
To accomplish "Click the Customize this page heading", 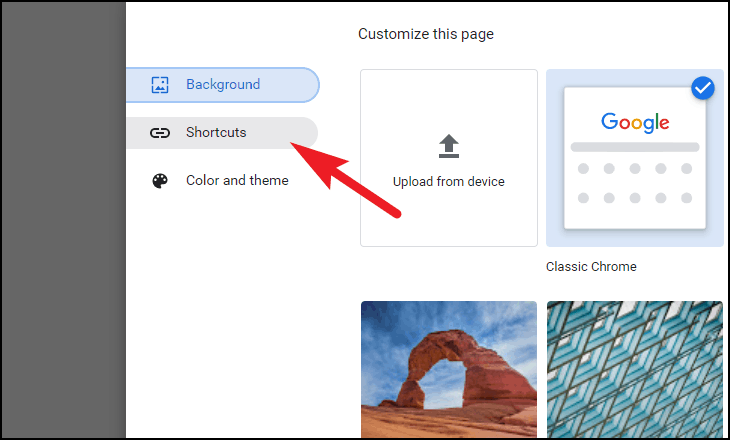I will [426, 34].
